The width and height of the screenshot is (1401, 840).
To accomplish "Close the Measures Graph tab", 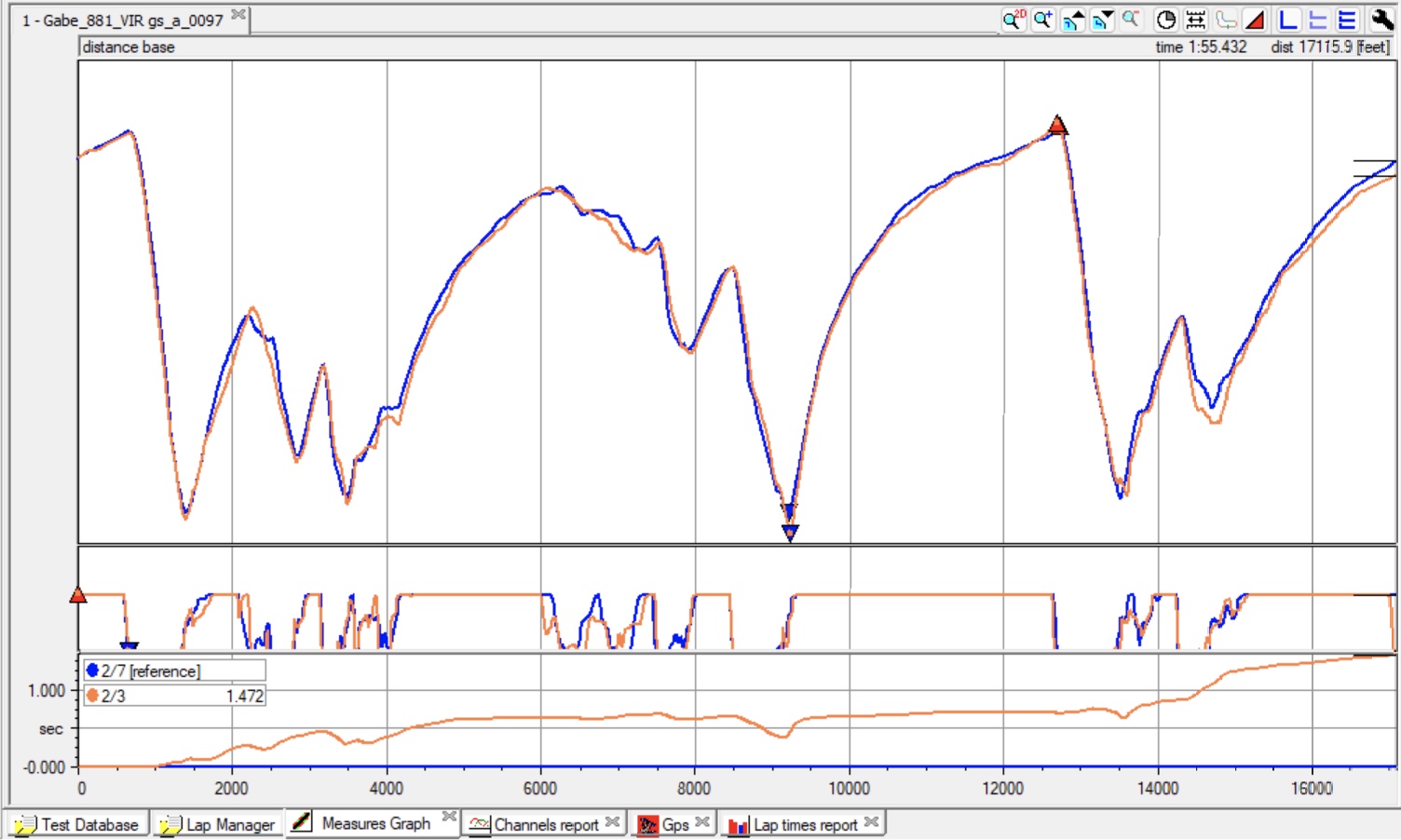I will click(449, 818).
